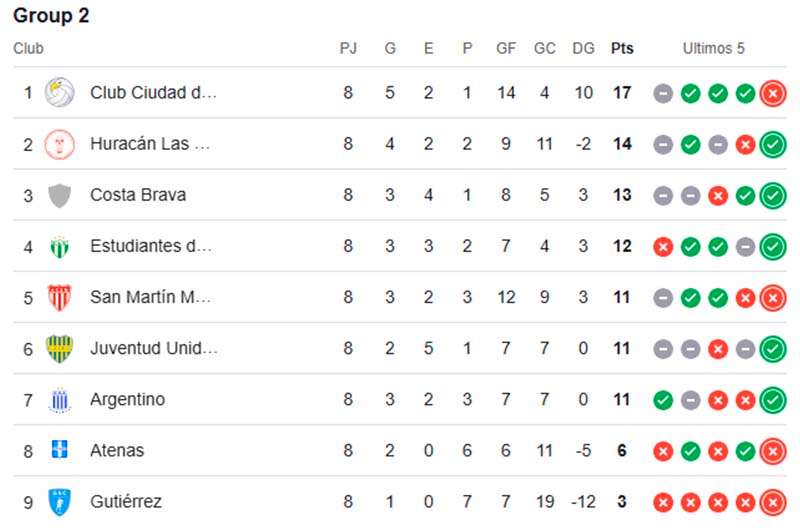Click Club Ciudad's latest loss result icon
The width and height of the screenshot is (800, 530).
pos(772,93)
